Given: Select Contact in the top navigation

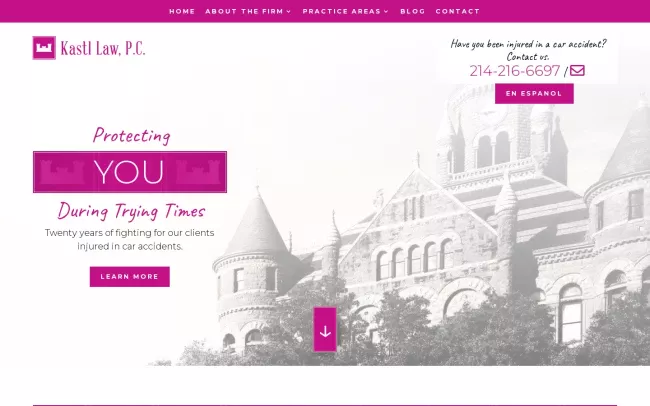Looking at the screenshot, I should pos(457,12).
